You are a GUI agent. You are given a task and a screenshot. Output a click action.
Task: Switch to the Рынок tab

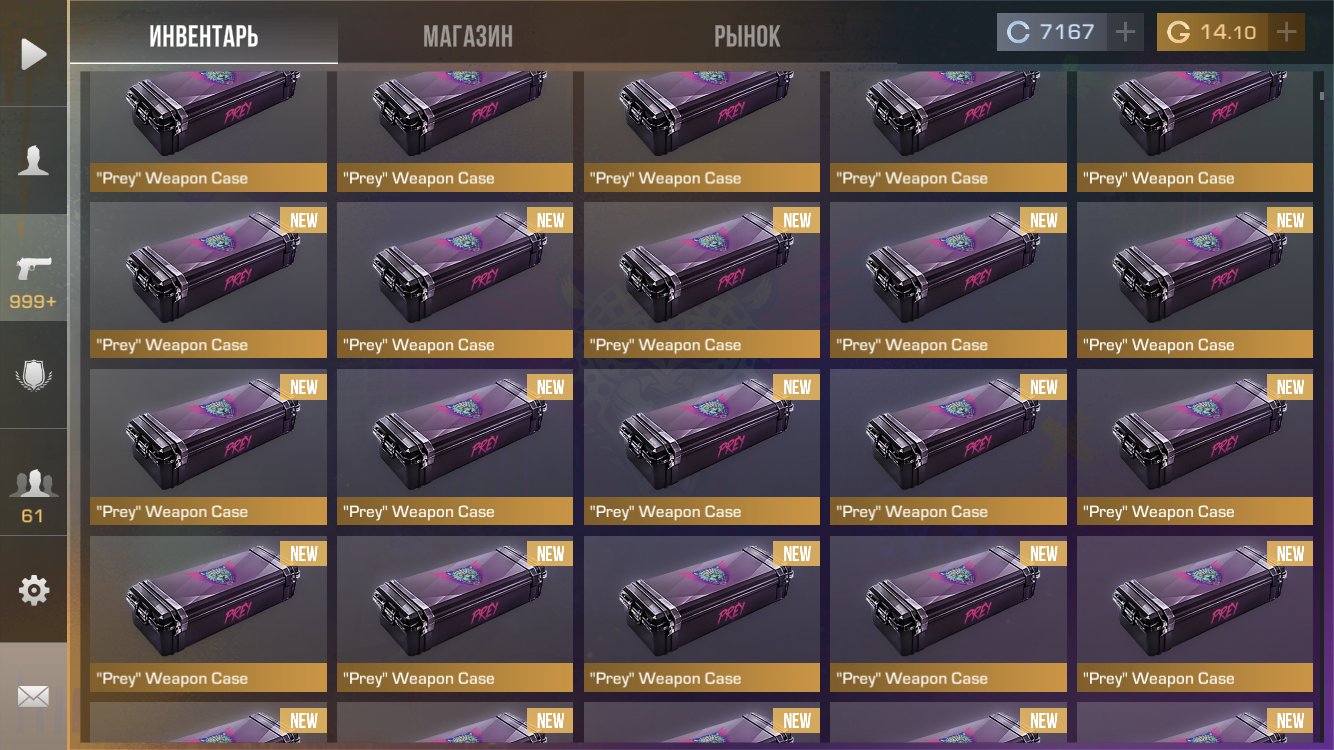pos(747,38)
